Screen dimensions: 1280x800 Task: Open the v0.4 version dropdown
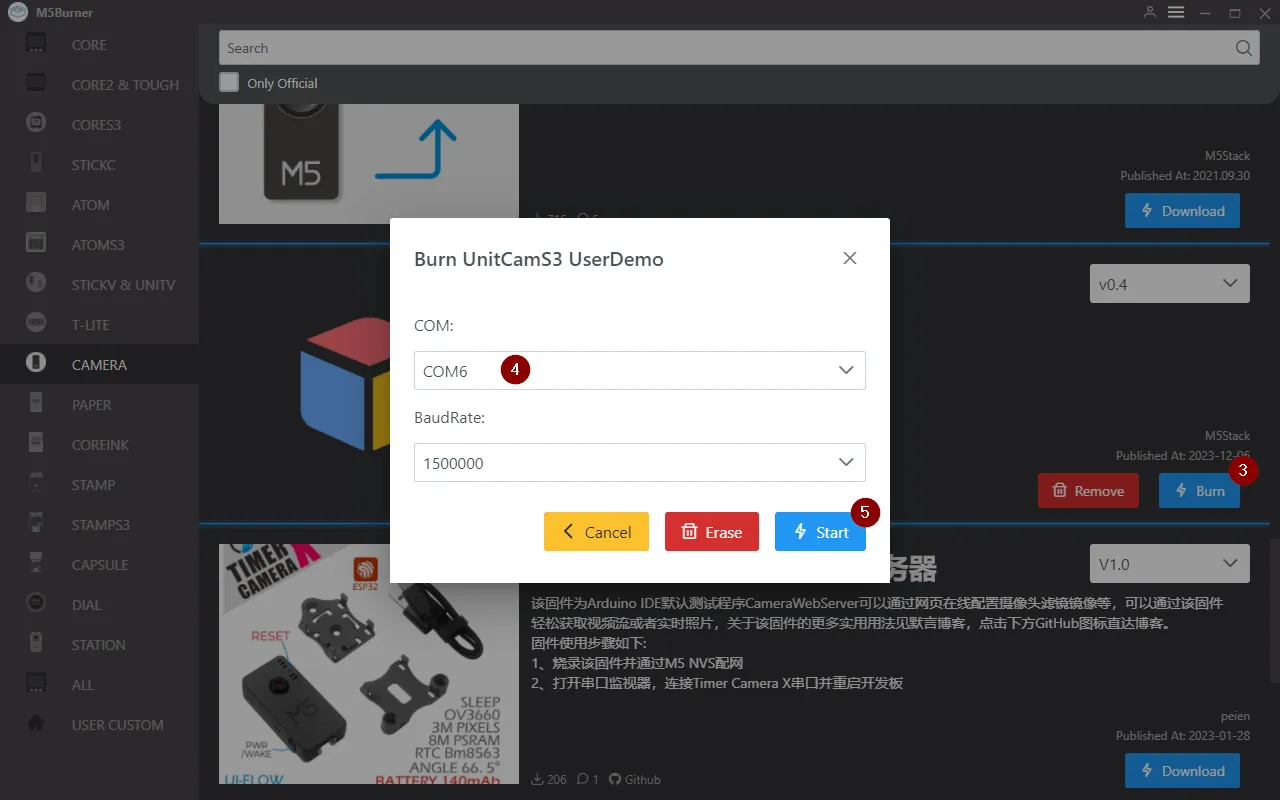[x=1169, y=284]
